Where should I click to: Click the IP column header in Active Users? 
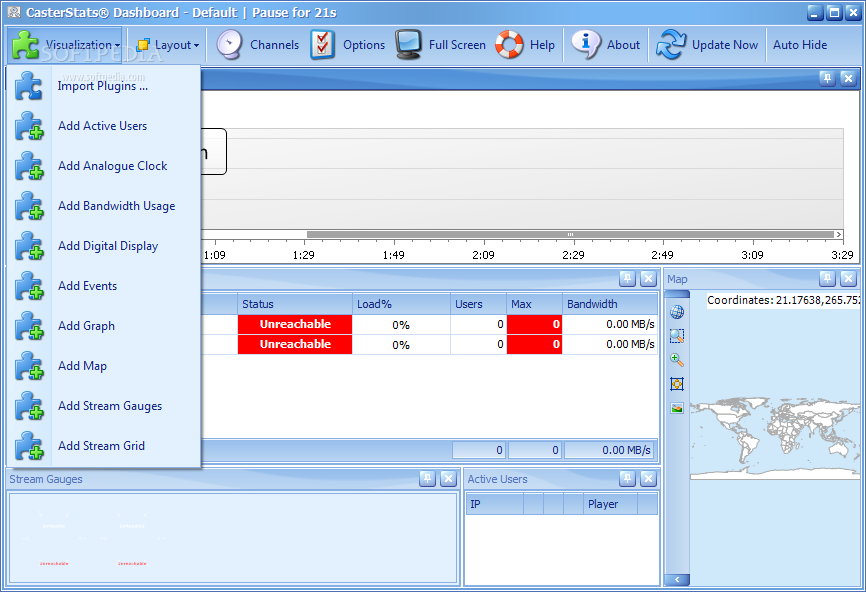point(495,504)
